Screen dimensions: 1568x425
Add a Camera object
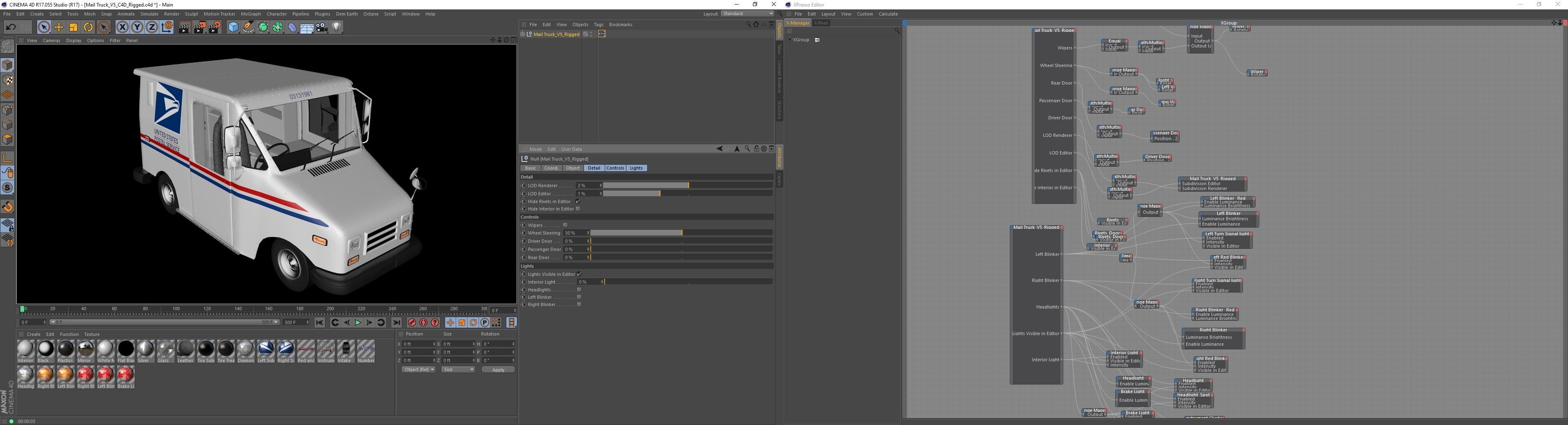click(321, 27)
